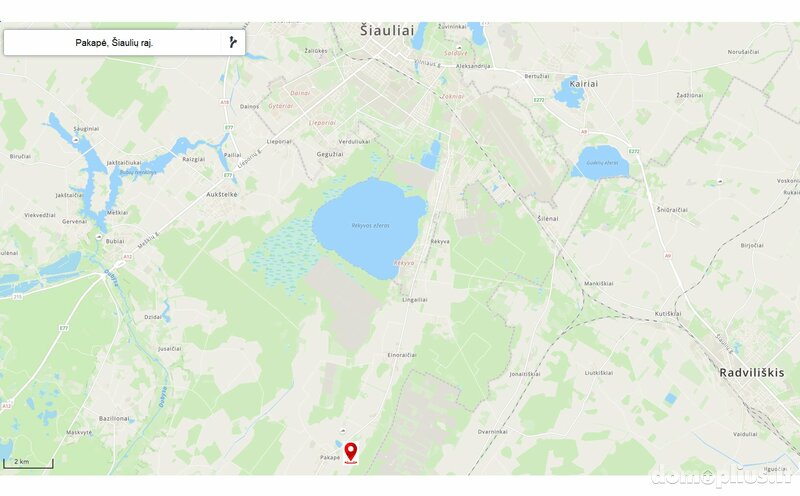Click the A18 road shield near Dainos

click(x=224, y=102)
